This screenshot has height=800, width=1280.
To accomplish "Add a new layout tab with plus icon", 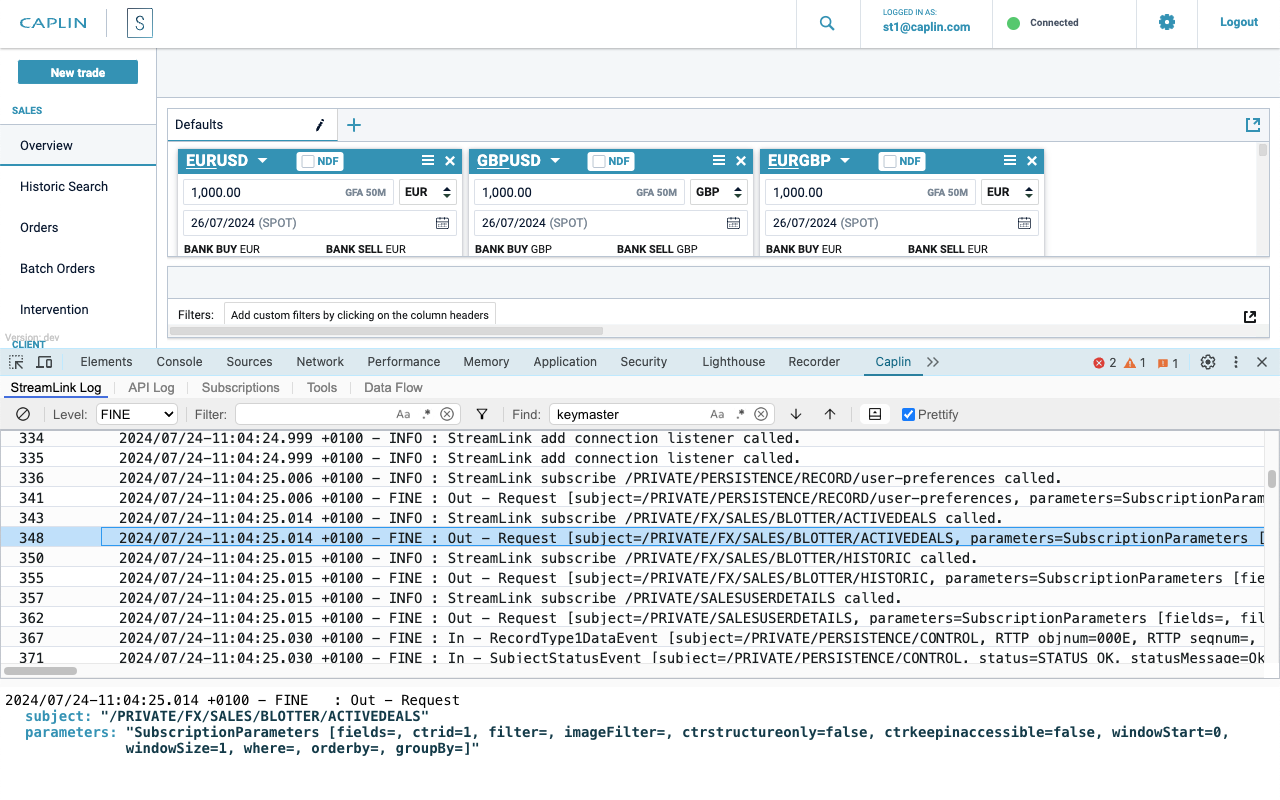I will tap(354, 125).
